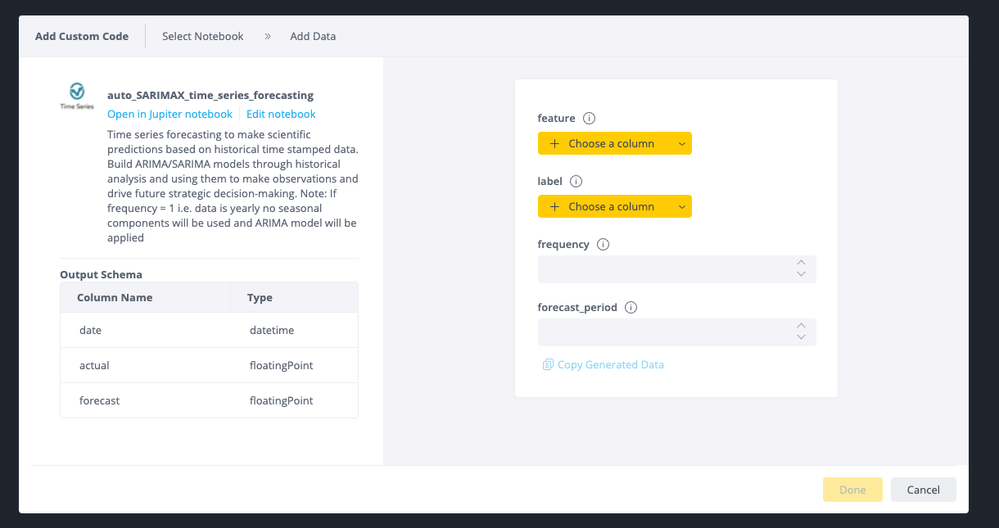The height and width of the screenshot is (528, 999).
Task: Click the Time Series notebook logo
Action: (x=77, y=98)
